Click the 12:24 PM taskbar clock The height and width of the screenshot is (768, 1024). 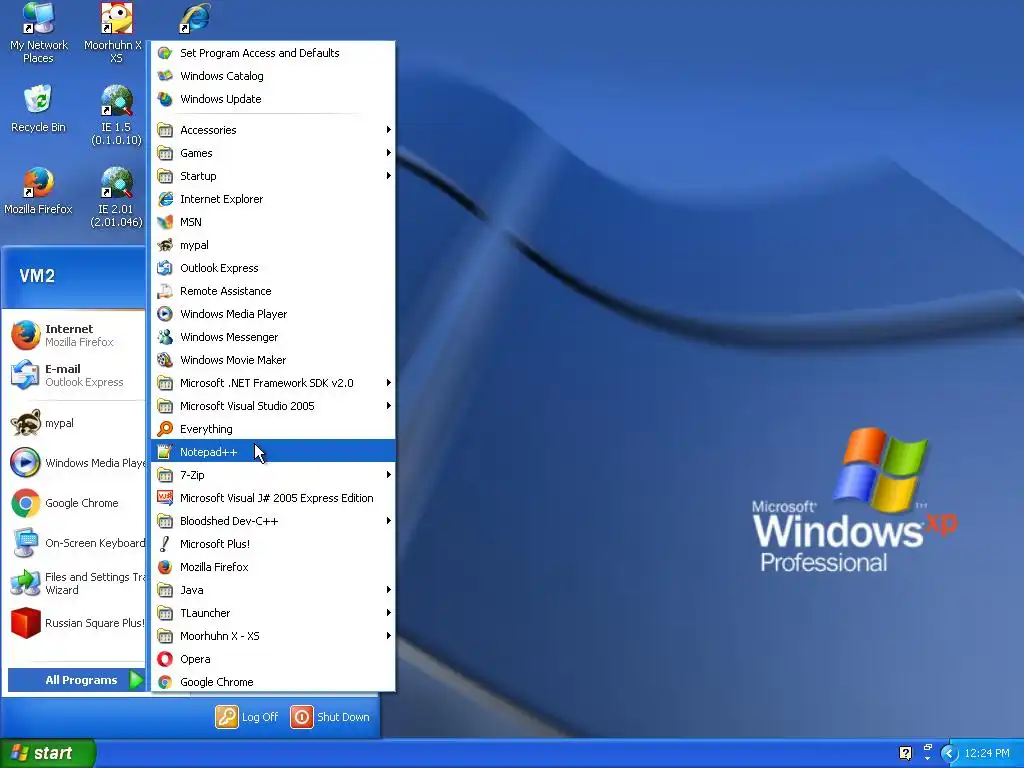(987, 753)
